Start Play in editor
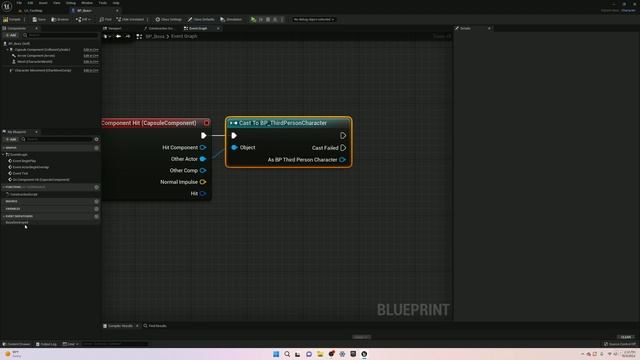Screen dimensions: 640x360 pyautogui.click(x=253, y=19)
